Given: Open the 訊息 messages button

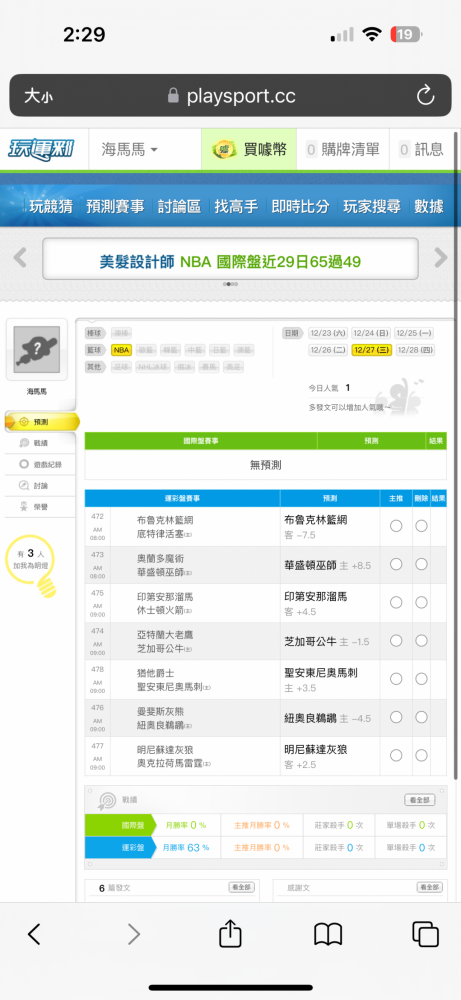Looking at the screenshot, I should [x=421, y=150].
